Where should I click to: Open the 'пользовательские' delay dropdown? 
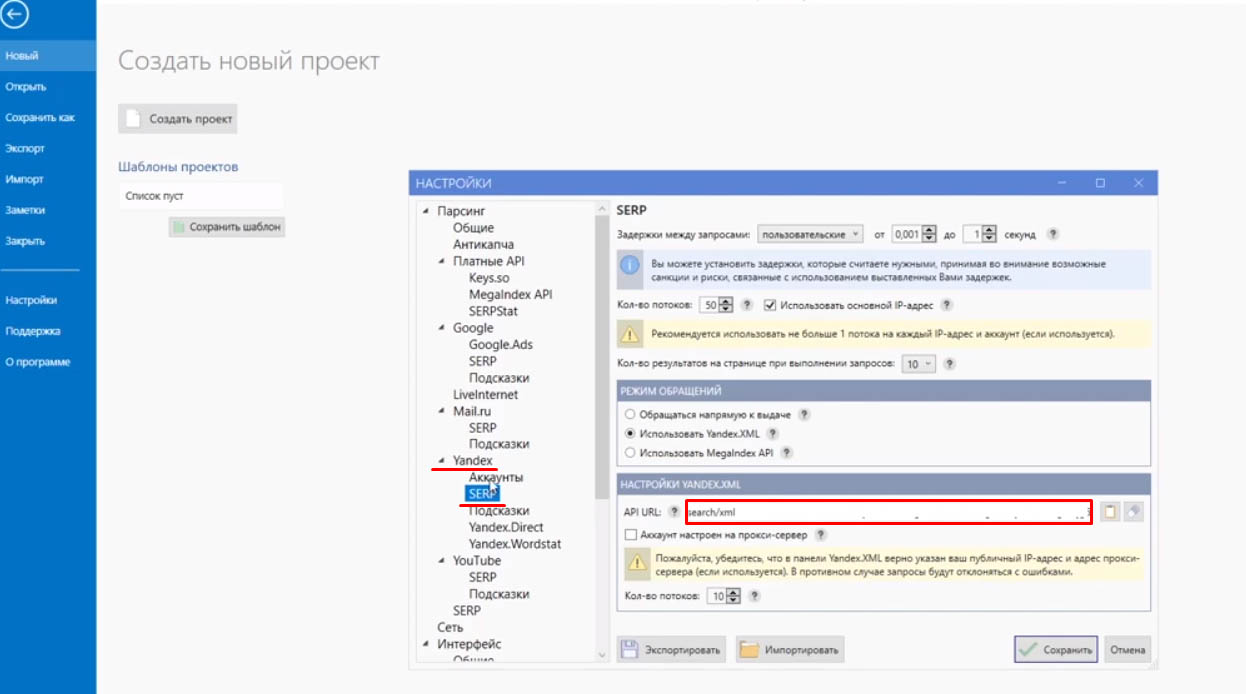pos(810,234)
